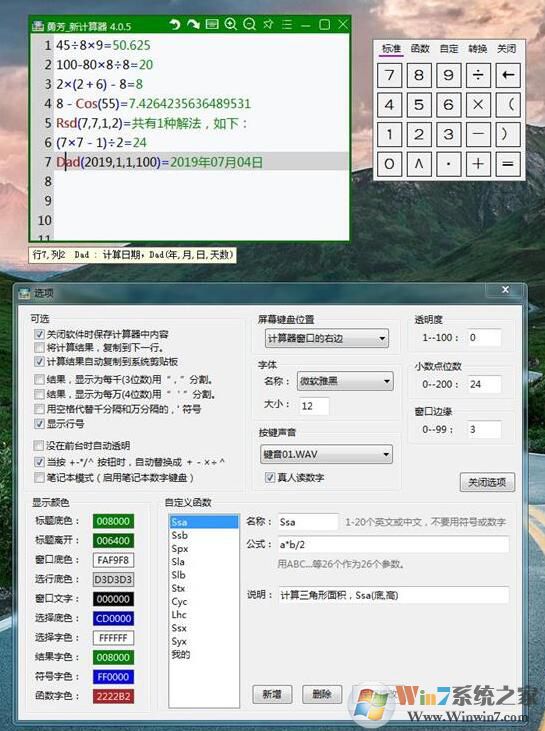Viewport: 545px width, 731px height.
Task: Click the 删除 button
Action: [x=322, y=694]
